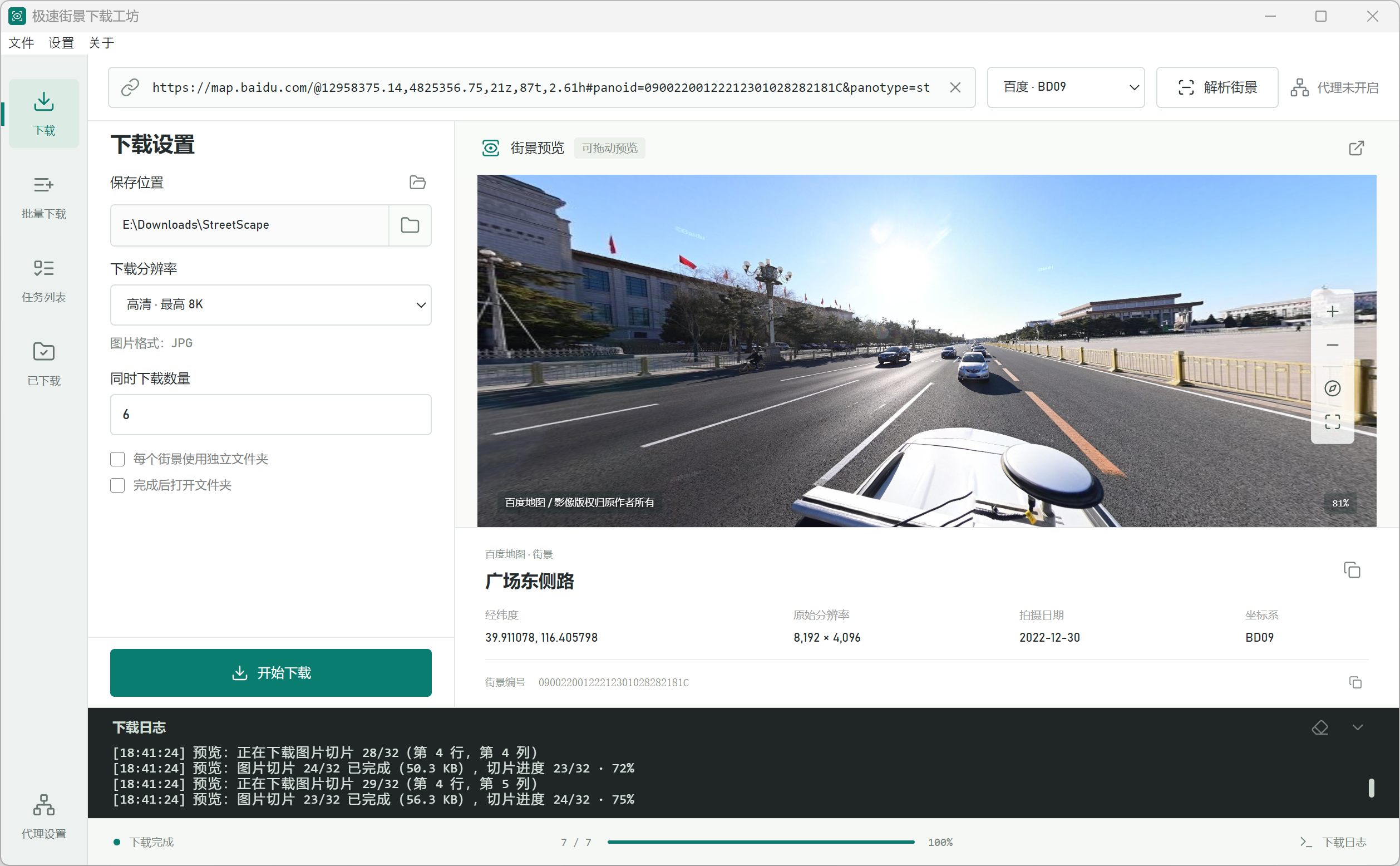This screenshot has height=866, width=1400.
Task: Zoom out on the street view preview
Action: coord(1333,345)
